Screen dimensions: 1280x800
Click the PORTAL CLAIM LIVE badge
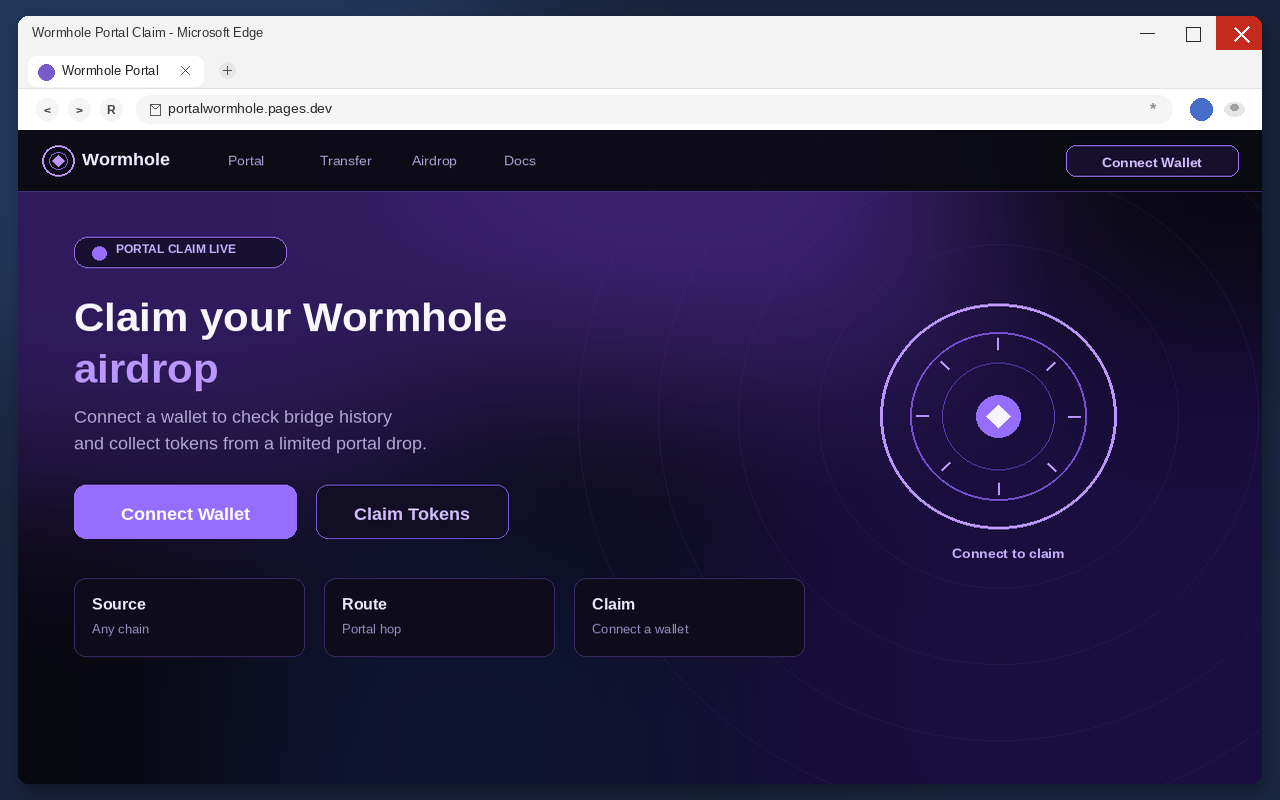click(180, 252)
